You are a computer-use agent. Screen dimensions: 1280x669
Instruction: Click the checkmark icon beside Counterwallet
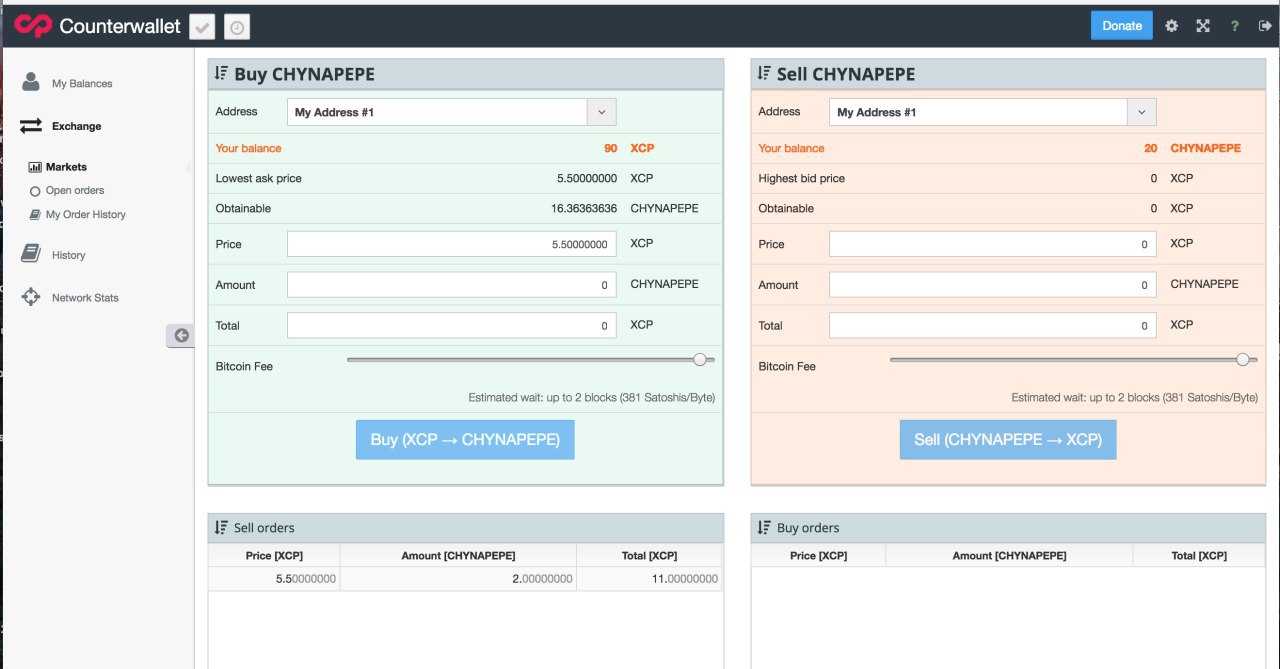pyautogui.click(x=202, y=27)
